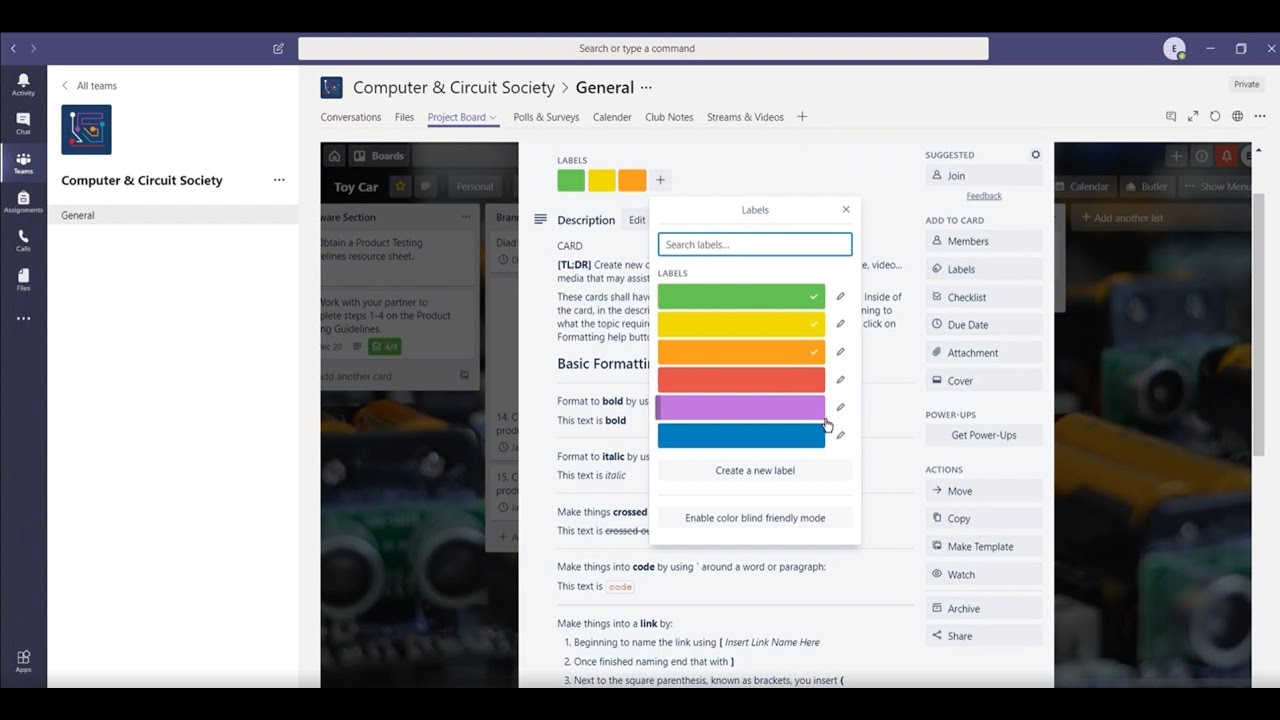Edit the red label with pencil icon
Viewport: 1280px width, 720px height.
point(840,380)
